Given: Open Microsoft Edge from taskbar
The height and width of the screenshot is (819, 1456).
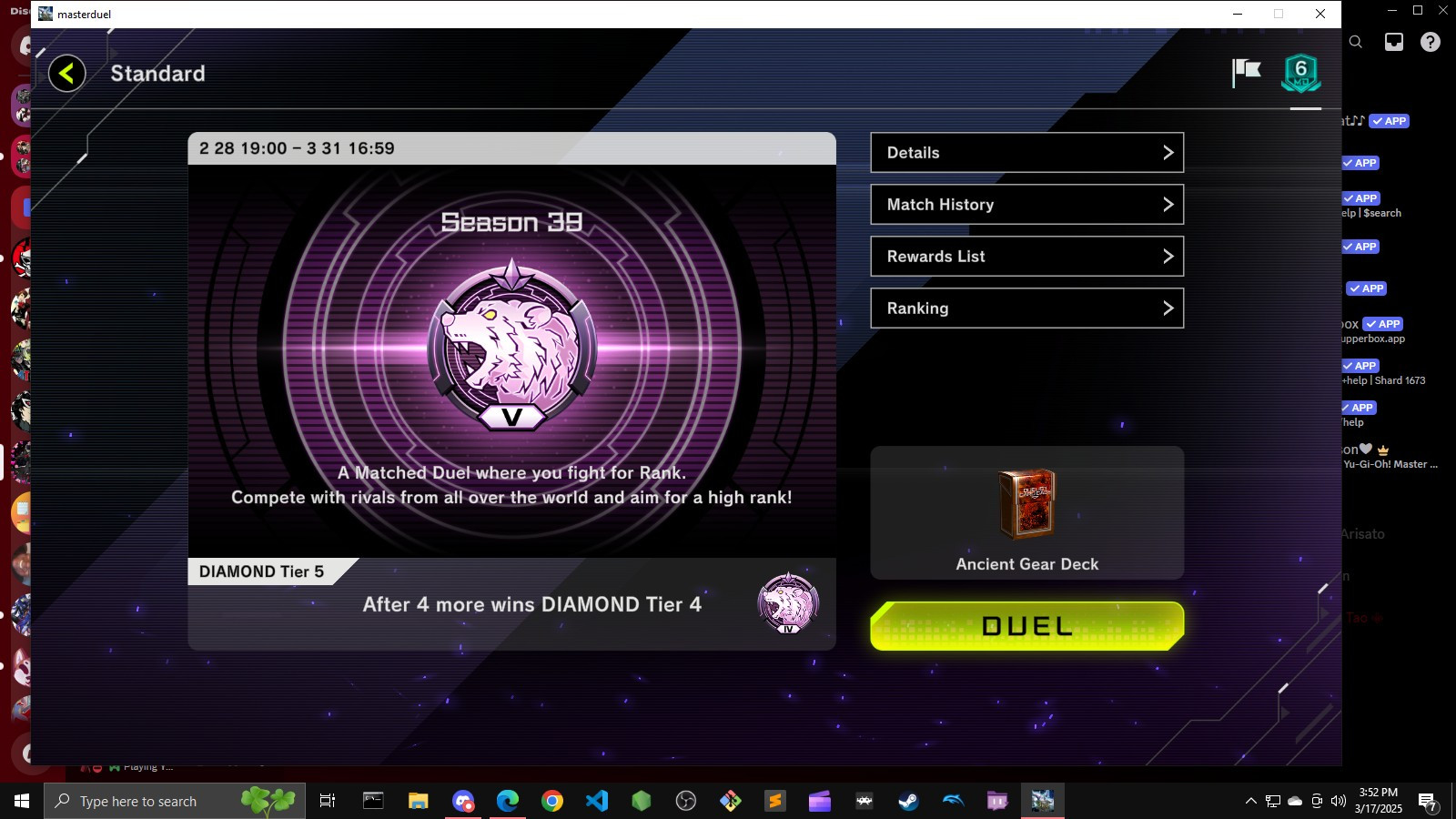Looking at the screenshot, I should 507,801.
